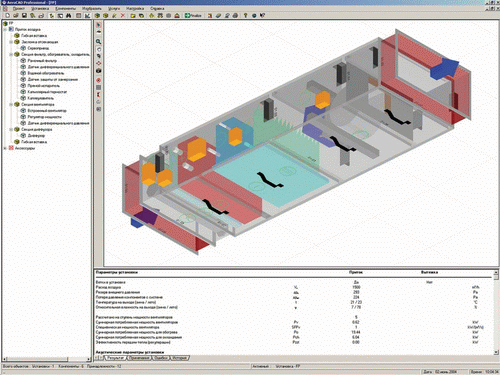Collapse the Секция вентилятора tree node

[11, 104]
